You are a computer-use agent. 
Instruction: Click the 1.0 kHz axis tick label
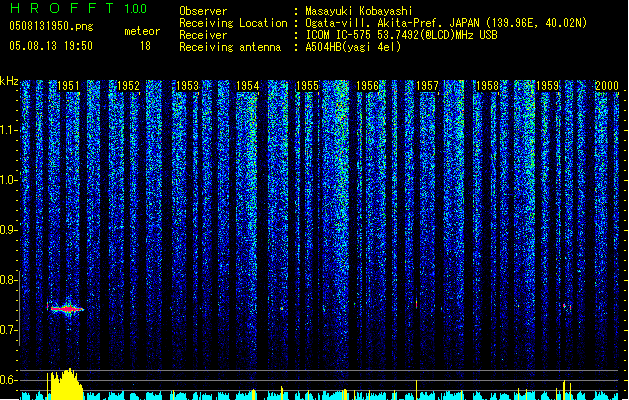(7, 180)
